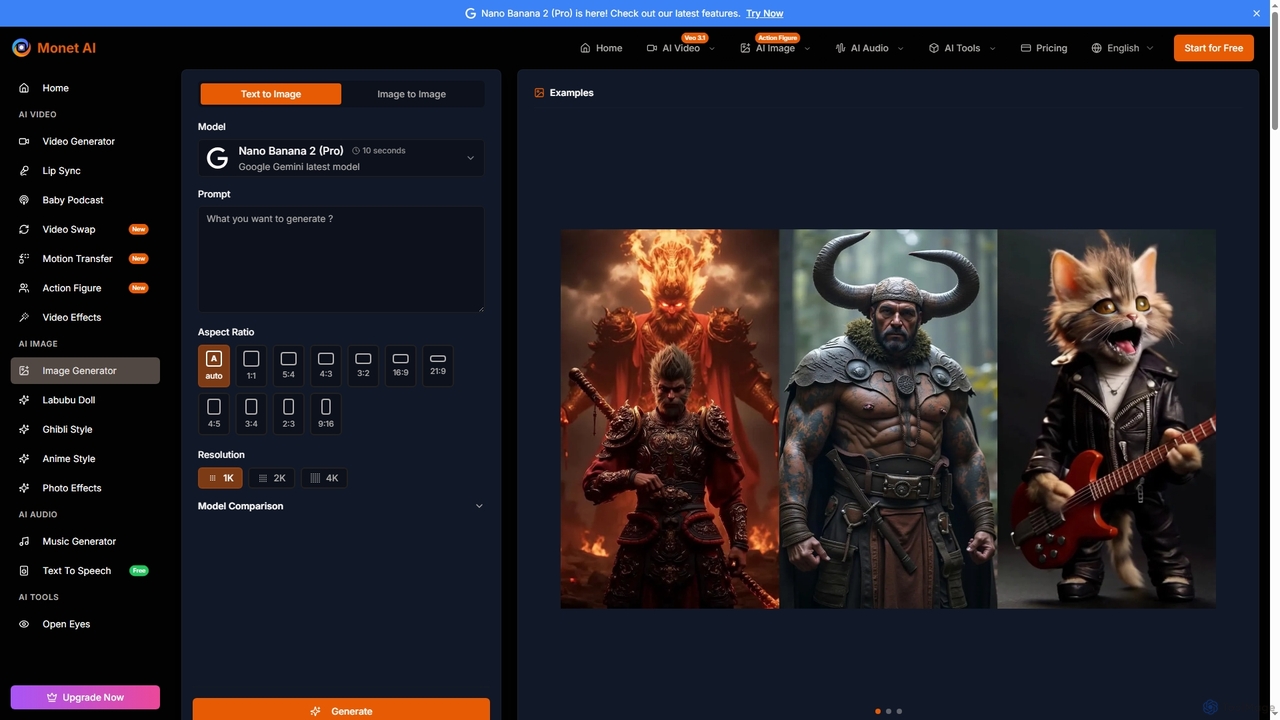This screenshot has height=720, width=1280.
Task: Click the first examples carousel dot
Action: (878, 711)
